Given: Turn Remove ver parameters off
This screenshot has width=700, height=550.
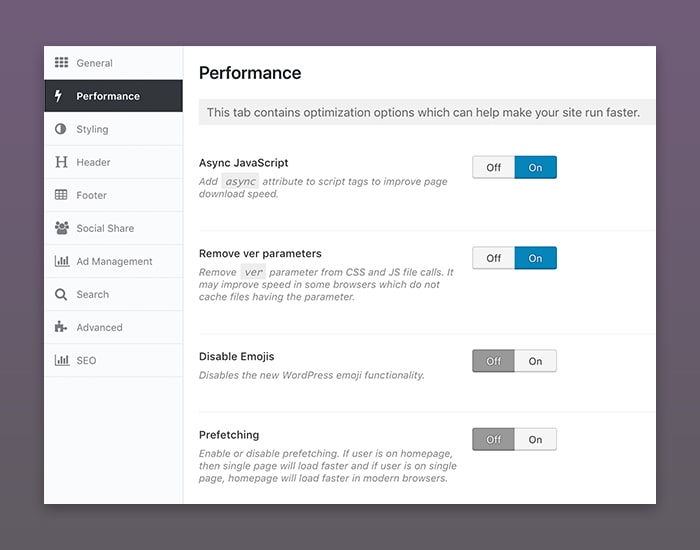Looking at the screenshot, I should 493,258.
